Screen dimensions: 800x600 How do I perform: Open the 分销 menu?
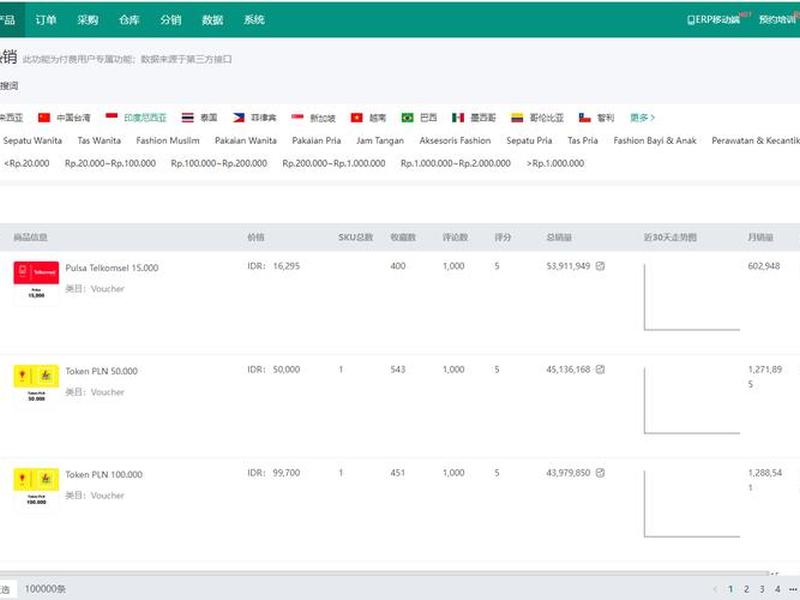tap(171, 20)
